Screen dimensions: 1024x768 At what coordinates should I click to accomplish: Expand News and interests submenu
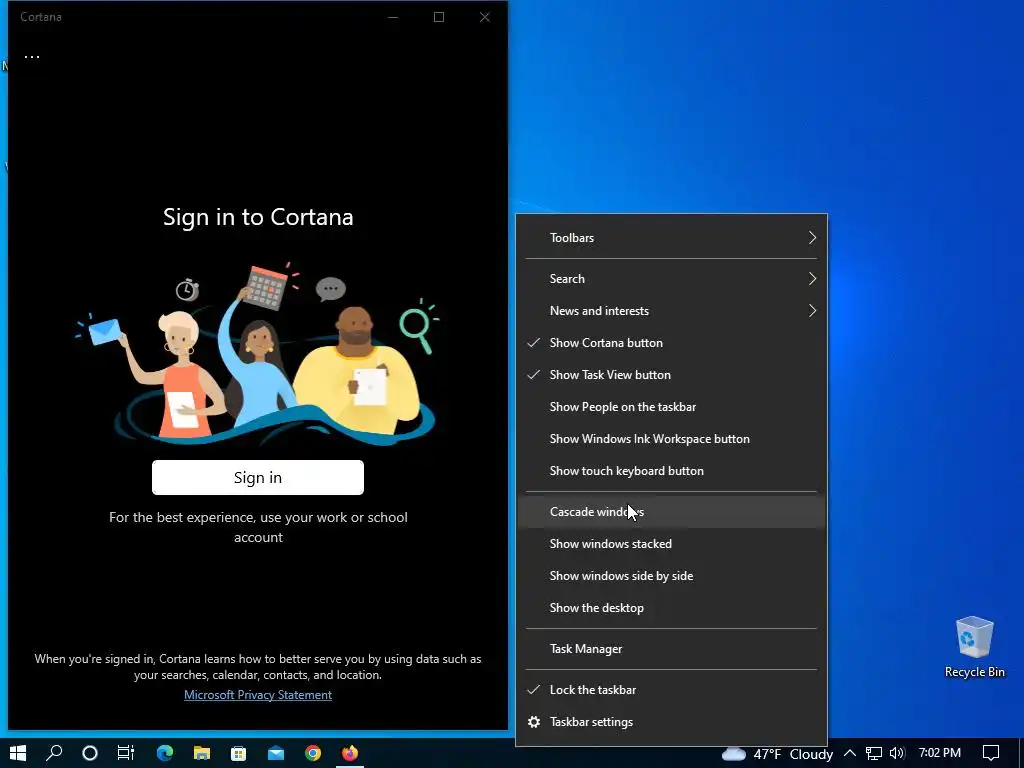coord(671,311)
